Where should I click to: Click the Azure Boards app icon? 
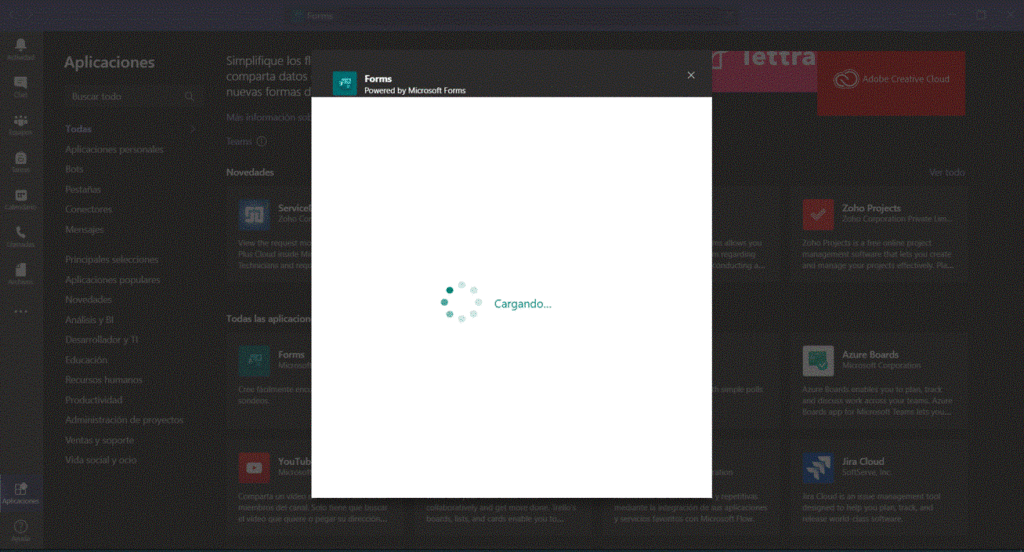pos(818,360)
